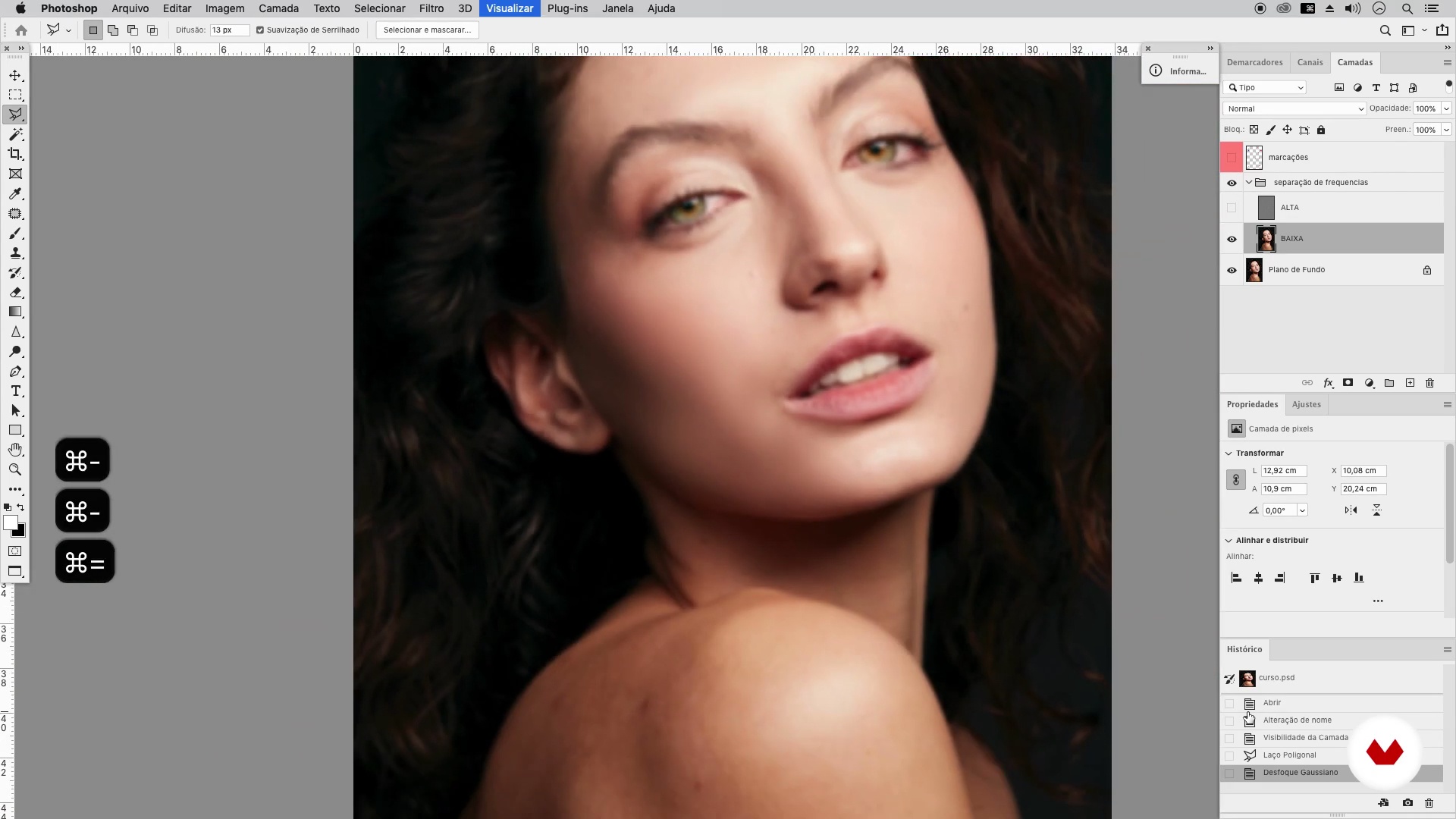This screenshot has height=819, width=1456.
Task: Show the ALTA layer
Action: pos(1232,208)
